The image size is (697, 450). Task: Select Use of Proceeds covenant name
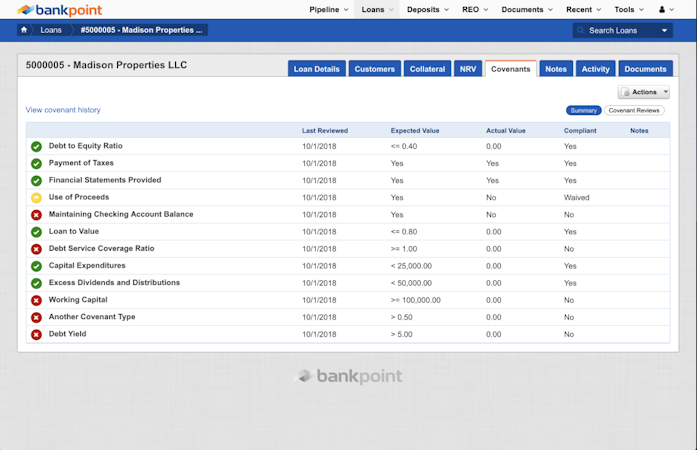[79, 197]
